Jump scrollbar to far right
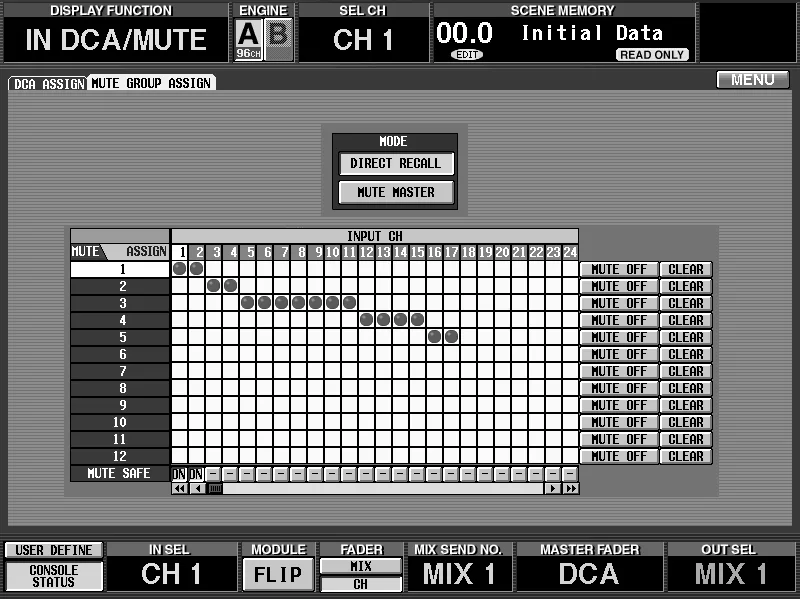Screen dimensions: 800x599 [x=570, y=488]
